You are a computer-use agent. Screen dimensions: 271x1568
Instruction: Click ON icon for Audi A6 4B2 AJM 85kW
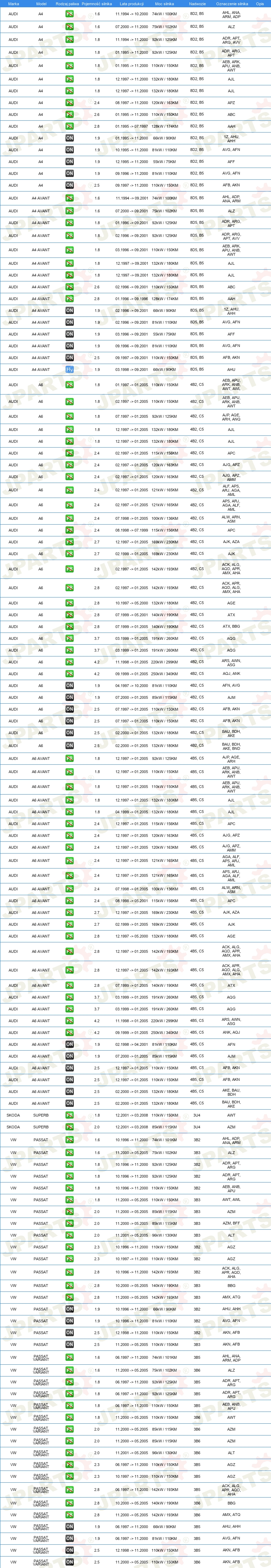point(69,697)
